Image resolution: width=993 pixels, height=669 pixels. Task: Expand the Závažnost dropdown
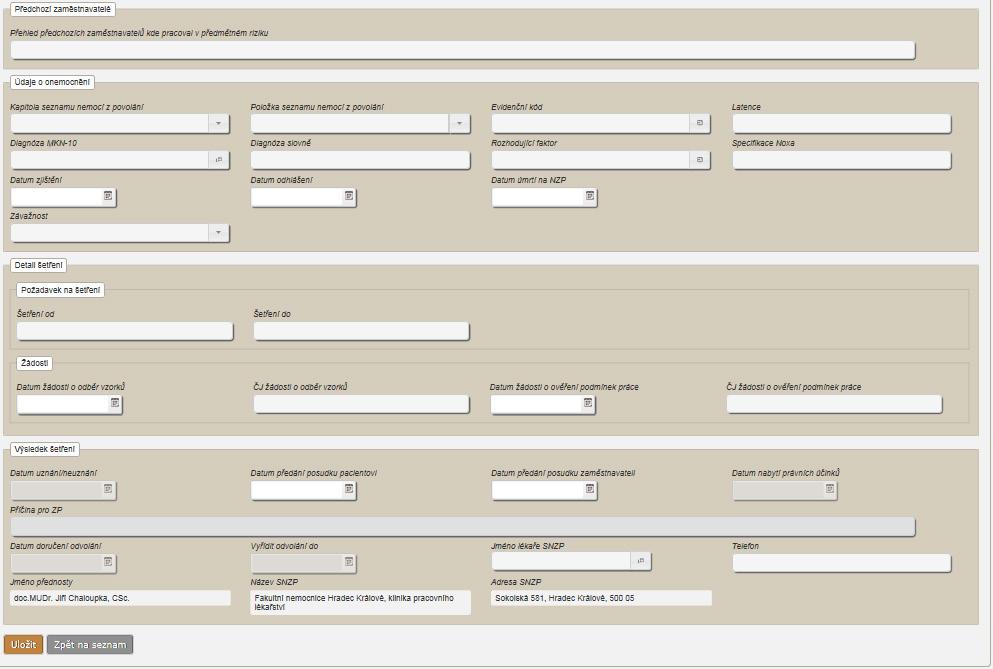218,233
